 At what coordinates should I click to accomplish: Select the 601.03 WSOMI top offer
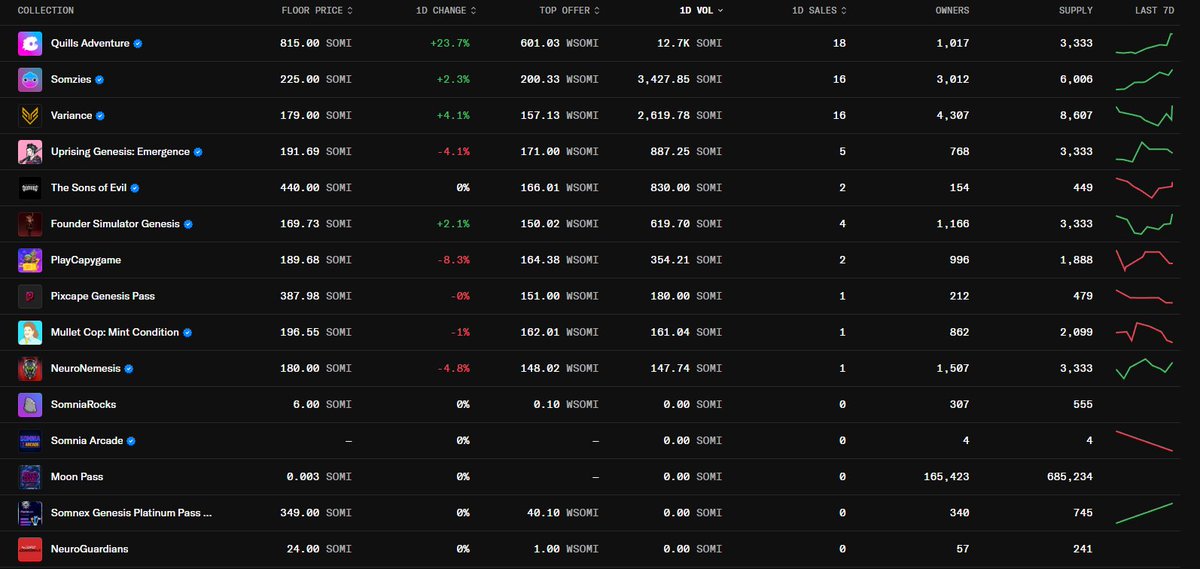click(559, 44)
